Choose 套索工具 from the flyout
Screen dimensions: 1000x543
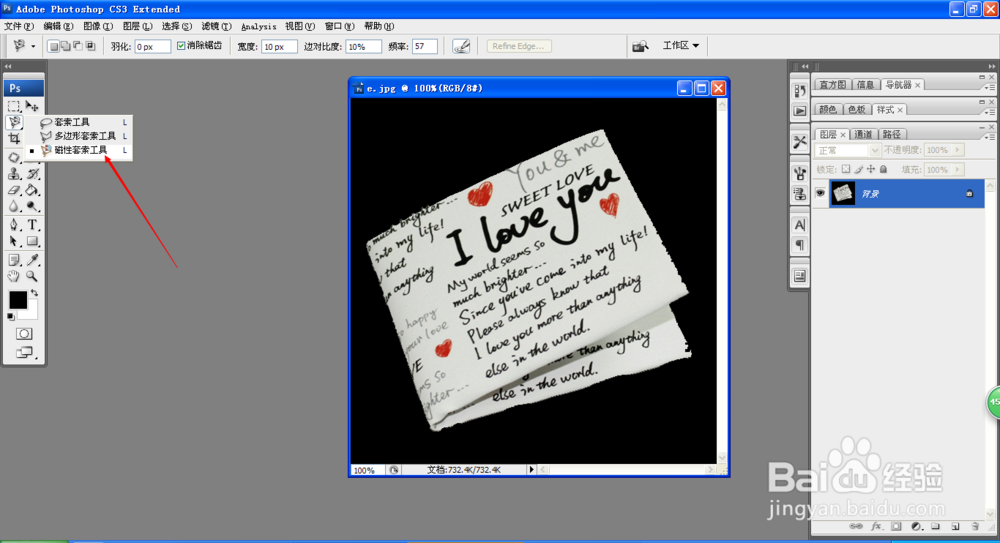point(71,122)
